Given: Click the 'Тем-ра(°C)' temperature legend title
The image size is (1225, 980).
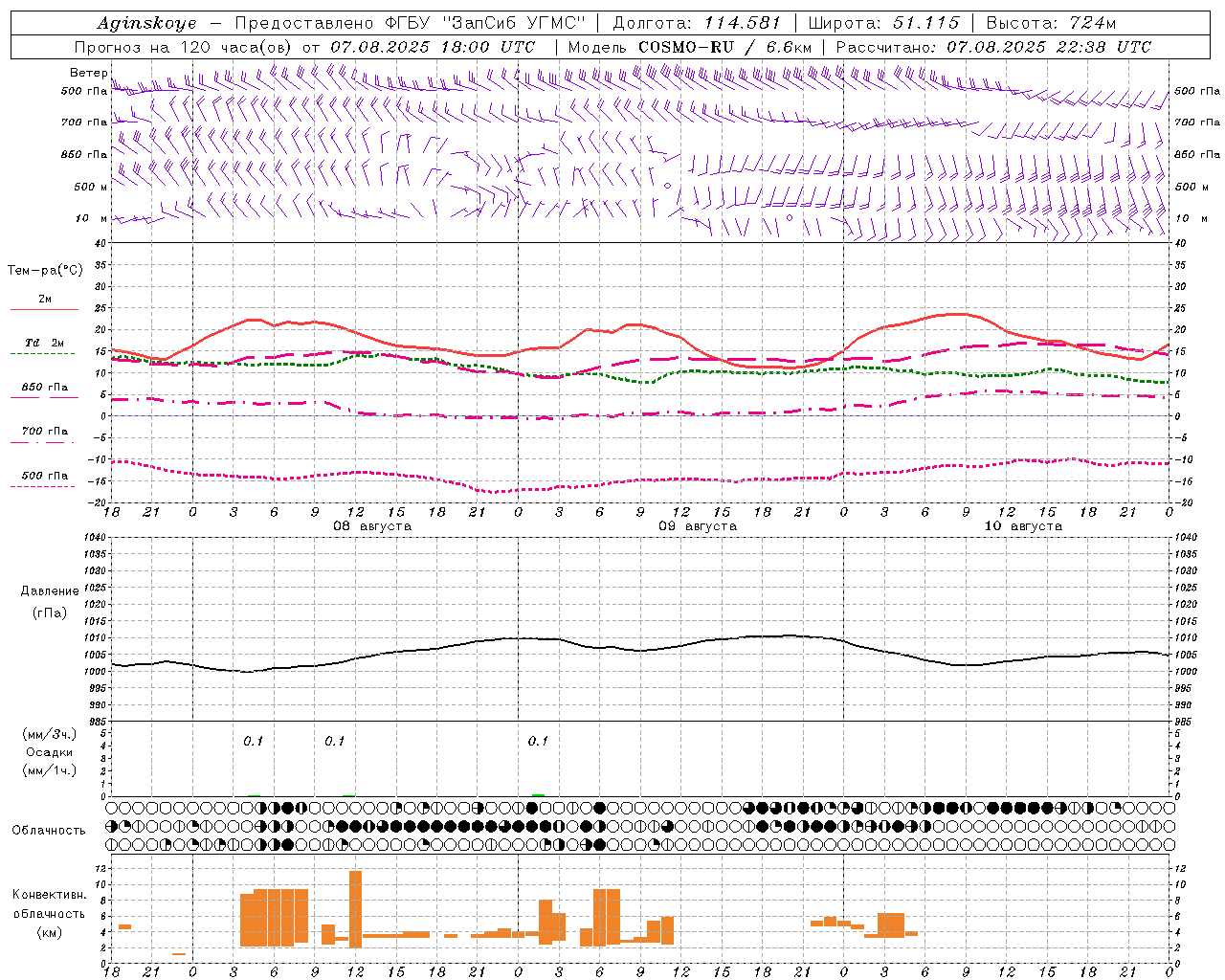Looking at the screenshot, I should [x=45, y=271].
